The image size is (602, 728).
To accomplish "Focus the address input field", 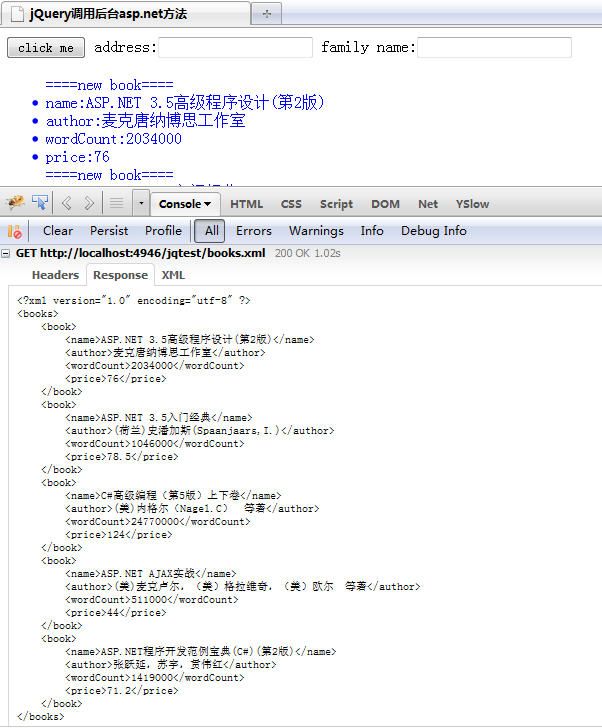I will [x=235, y=47].
